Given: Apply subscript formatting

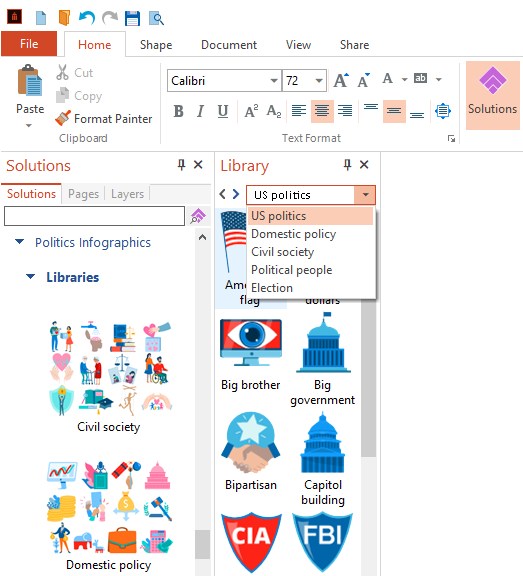Looking at the screenshot, I should pyautogui.click(x=274, y=111).
